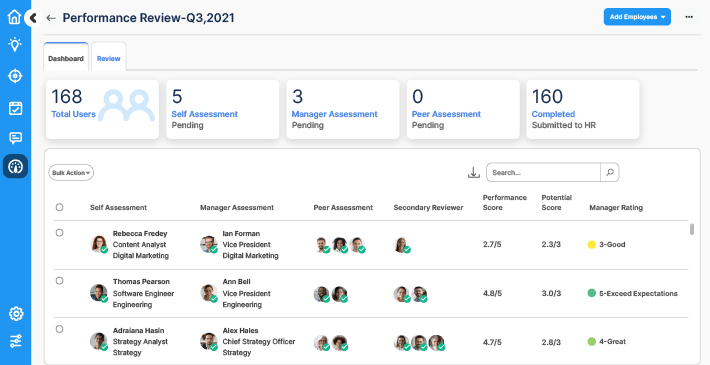Open the sliders preferences sidebar icon
This screenshot has width=710, height=365.
pos(16,341)
